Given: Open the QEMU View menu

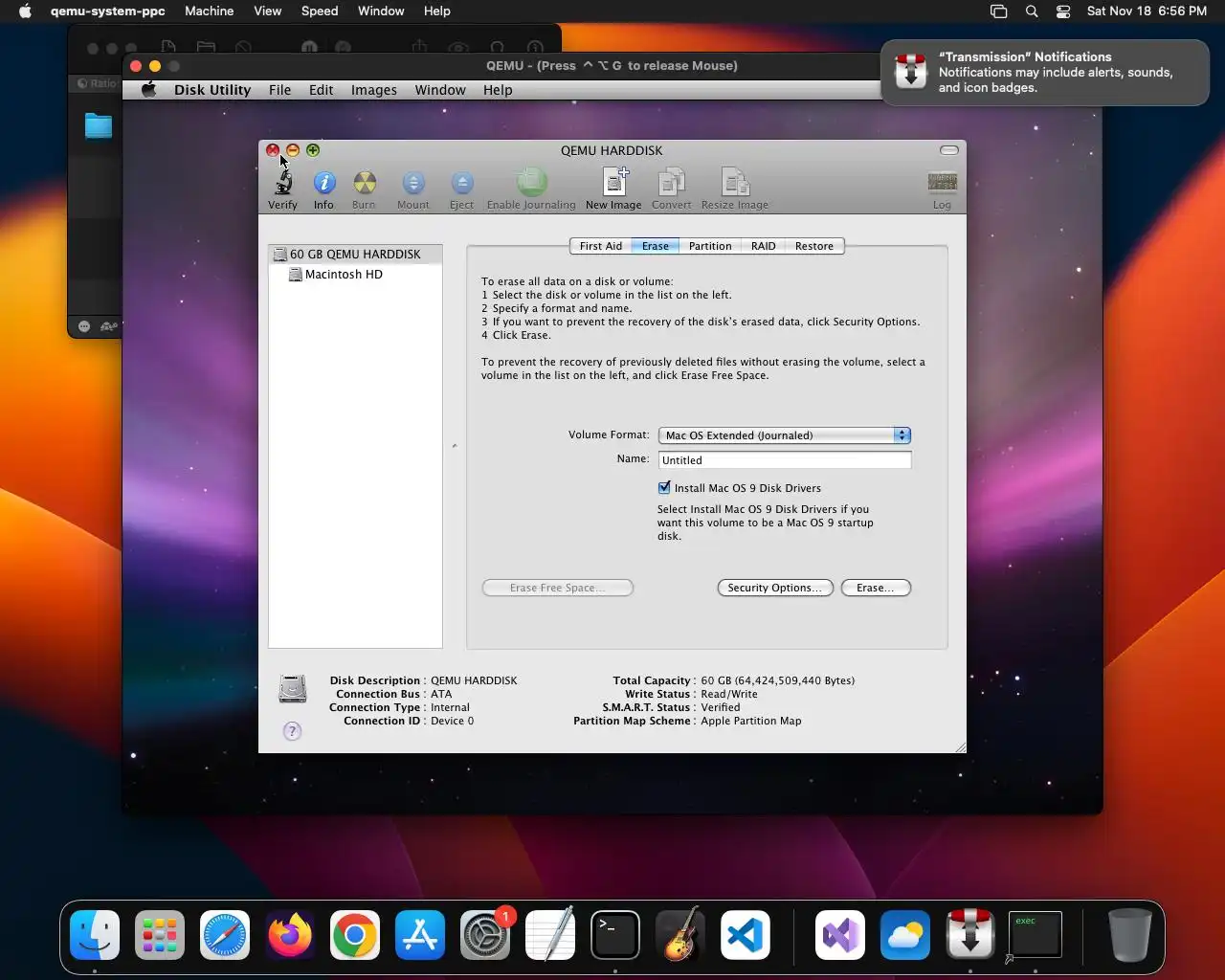Looking at the screenshot, I should (x=268, y=11).
